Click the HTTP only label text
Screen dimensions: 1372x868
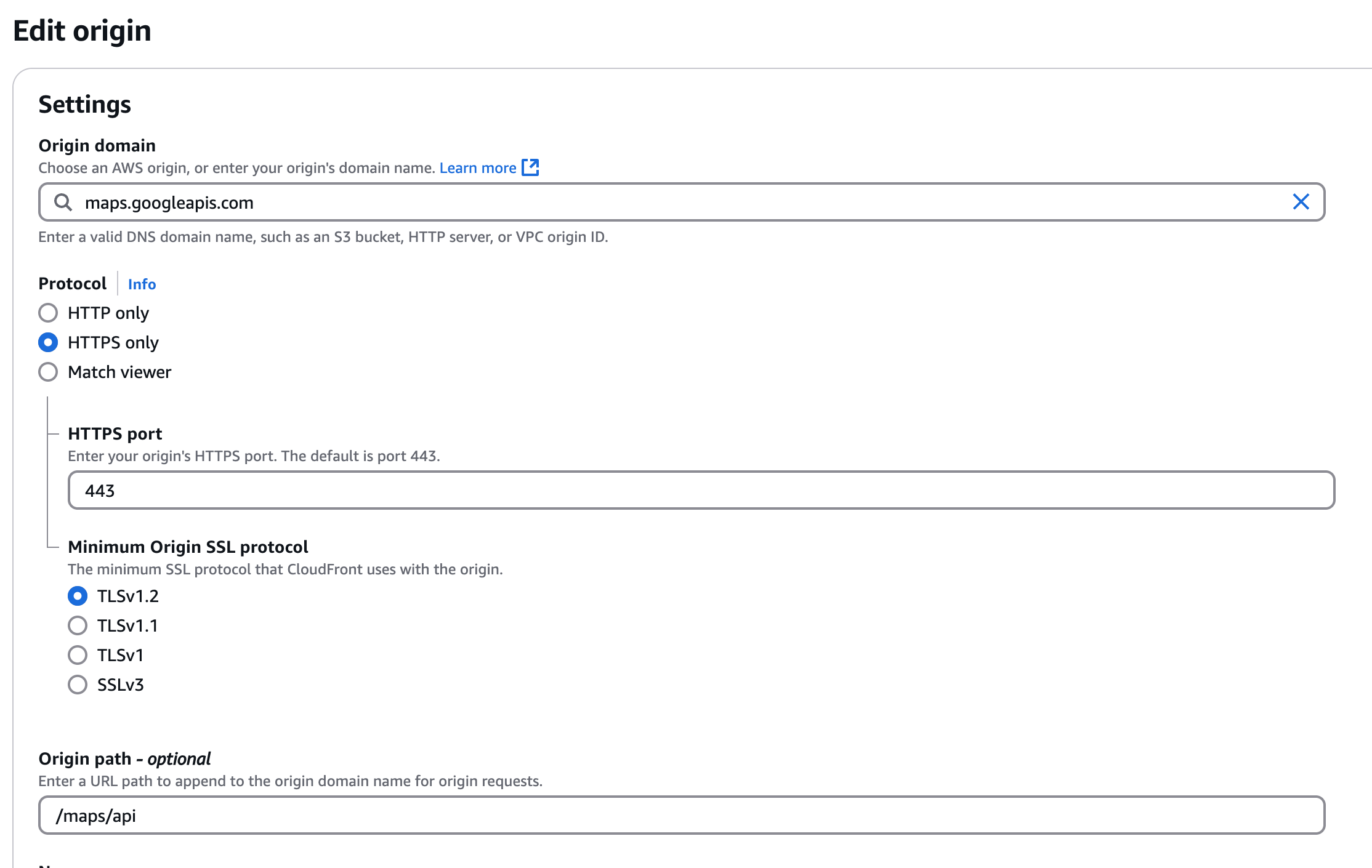tap(108, 313)
